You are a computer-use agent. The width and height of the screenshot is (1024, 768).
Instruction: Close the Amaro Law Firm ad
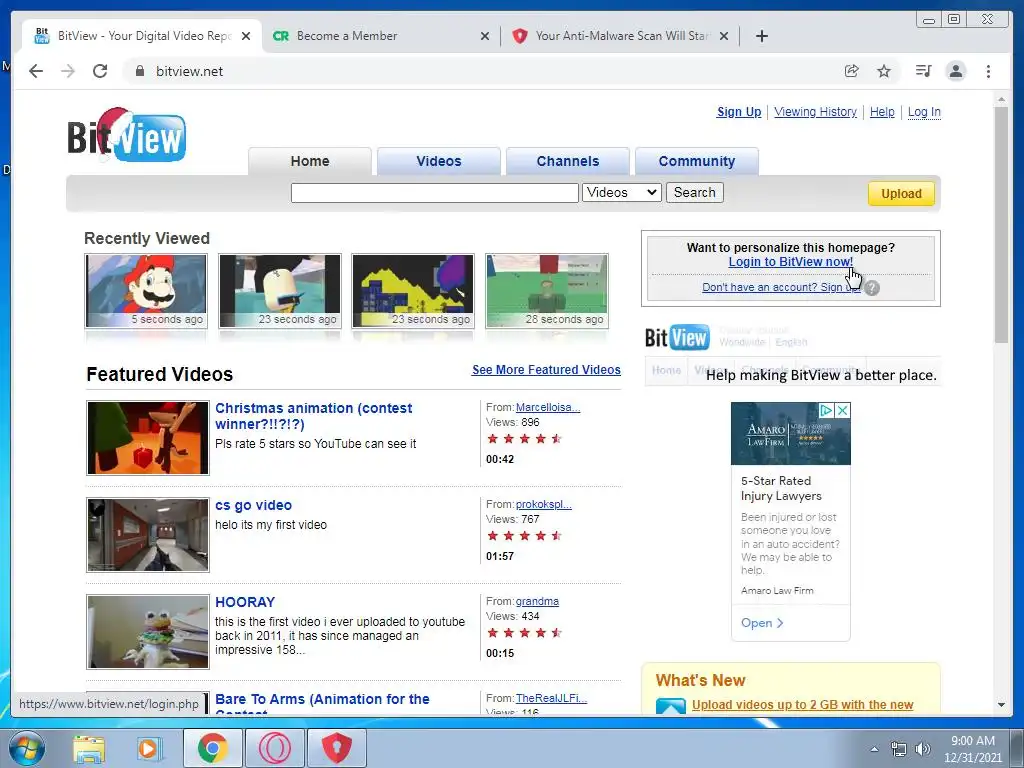pyautogui.click(x=842, y=410)
